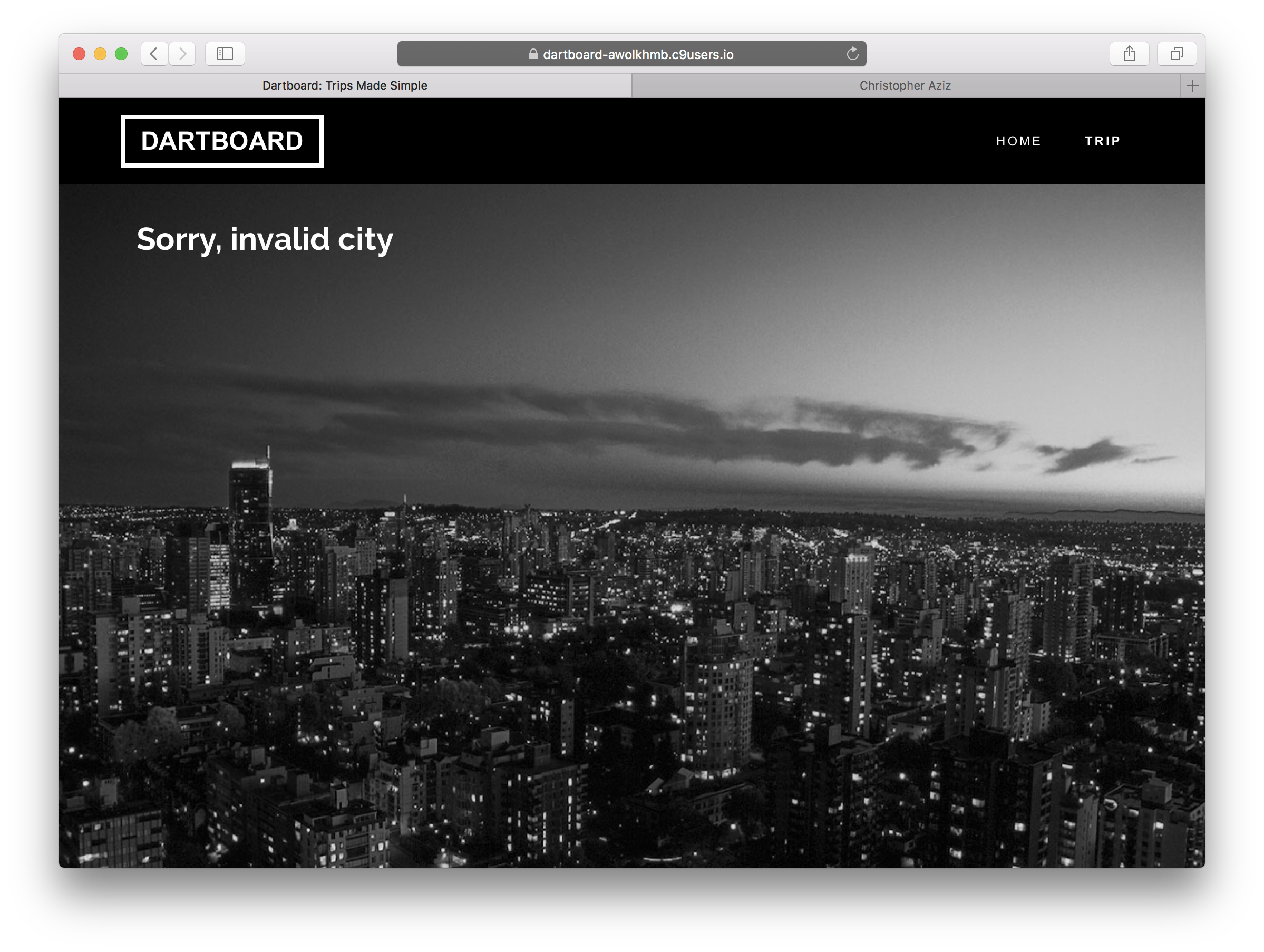Focus the dartboard-awolkhmb.c9users.io address field
This screenshot has height=952, width=1264.
coord(638,54)
